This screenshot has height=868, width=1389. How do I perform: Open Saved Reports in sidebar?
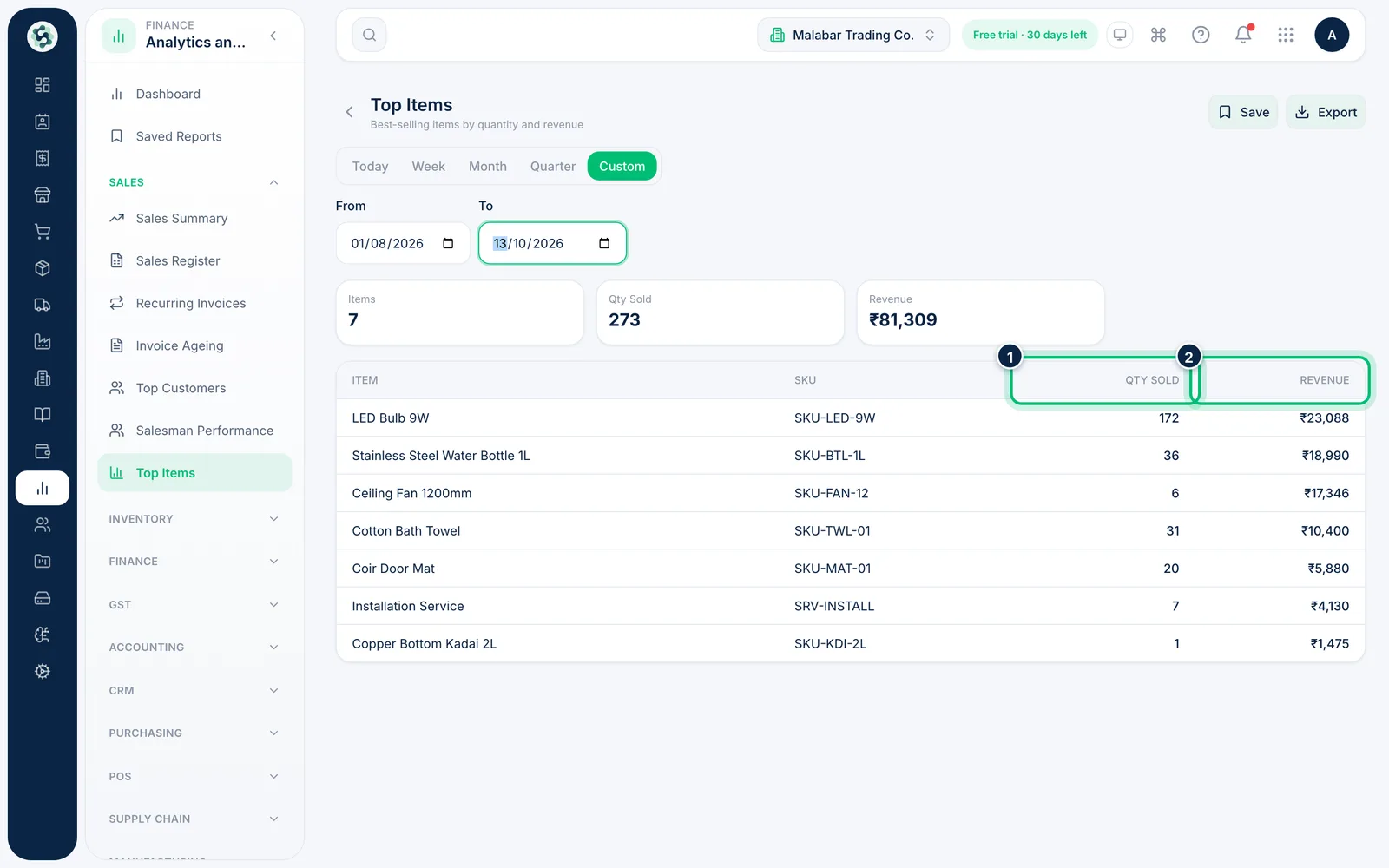(194, 136)
